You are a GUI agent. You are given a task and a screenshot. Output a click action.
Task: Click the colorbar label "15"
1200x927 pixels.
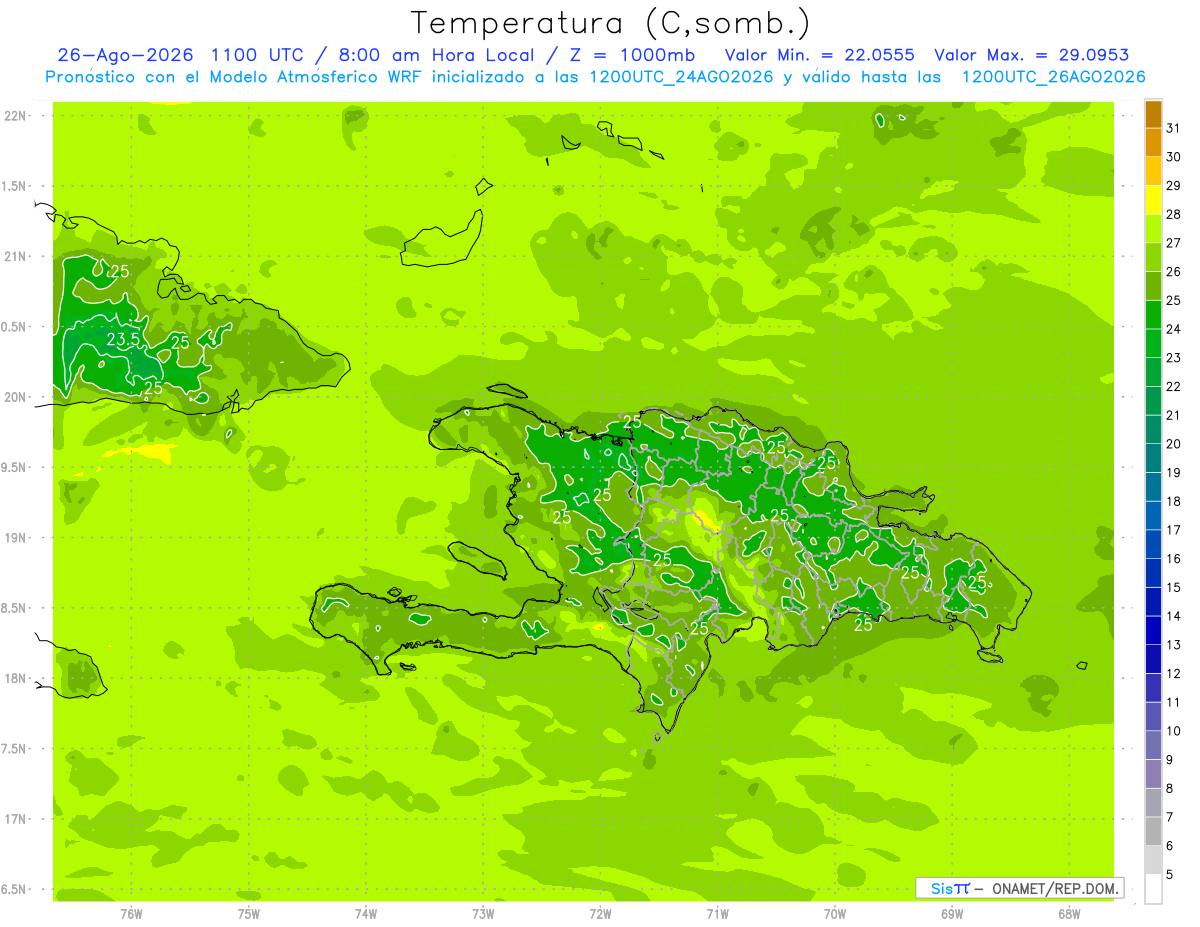(x=1174, y=587)
